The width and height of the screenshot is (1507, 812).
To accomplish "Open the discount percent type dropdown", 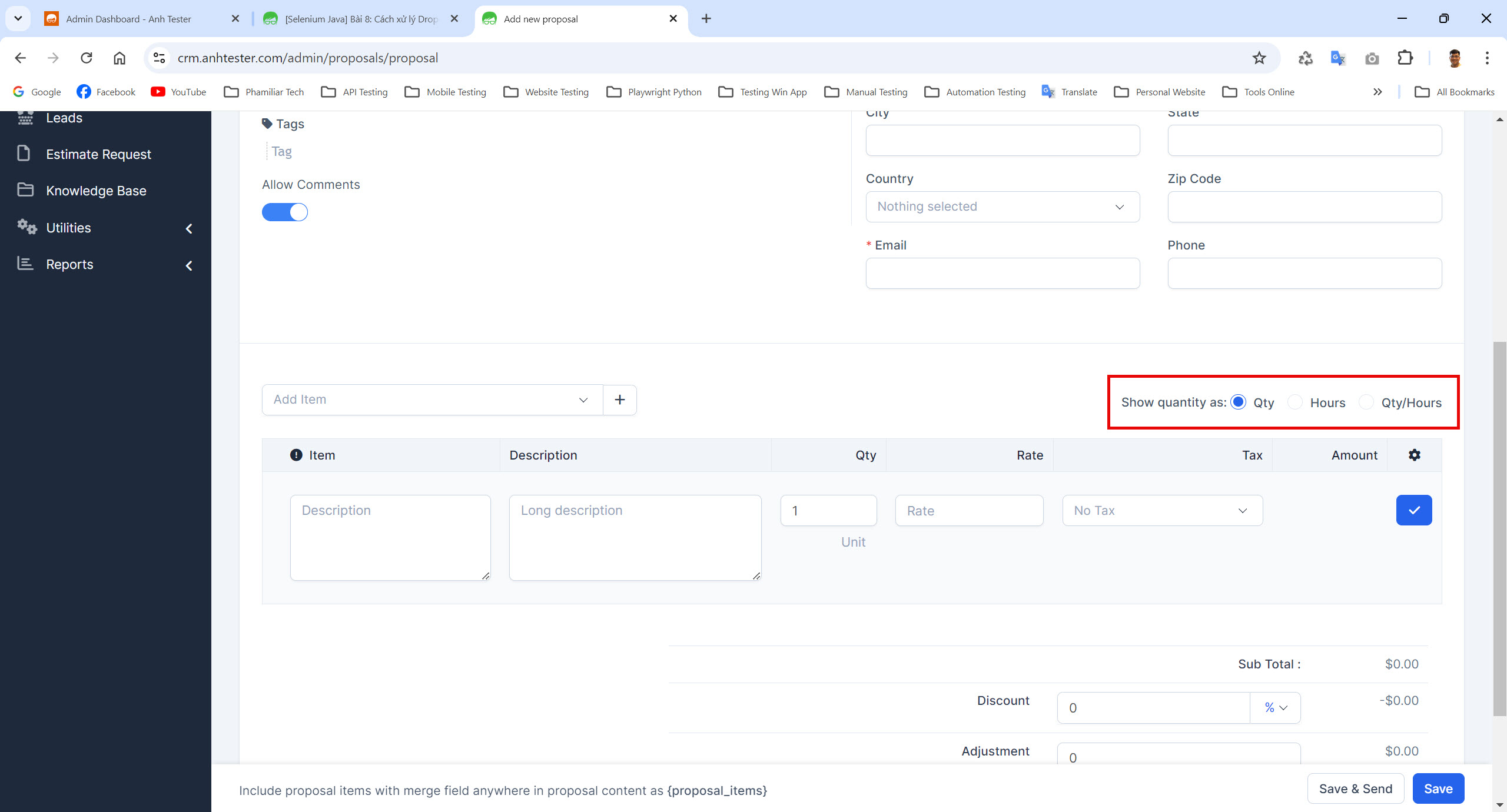I will (1276, 708).
